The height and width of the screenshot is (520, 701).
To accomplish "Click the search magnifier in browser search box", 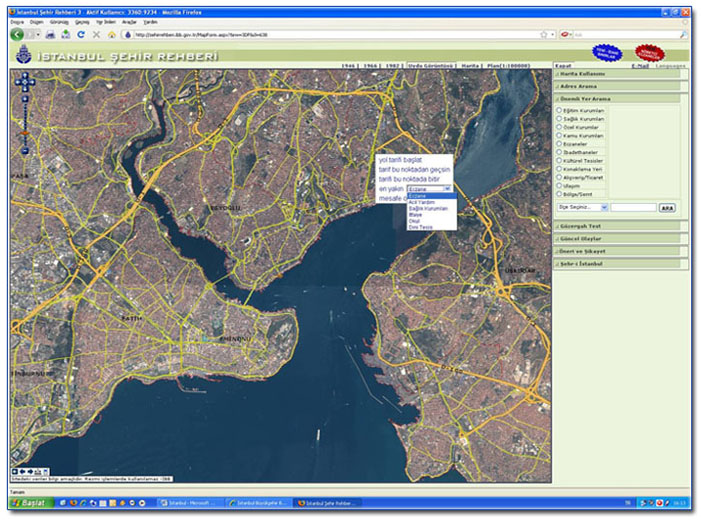I will click(683, 34).
